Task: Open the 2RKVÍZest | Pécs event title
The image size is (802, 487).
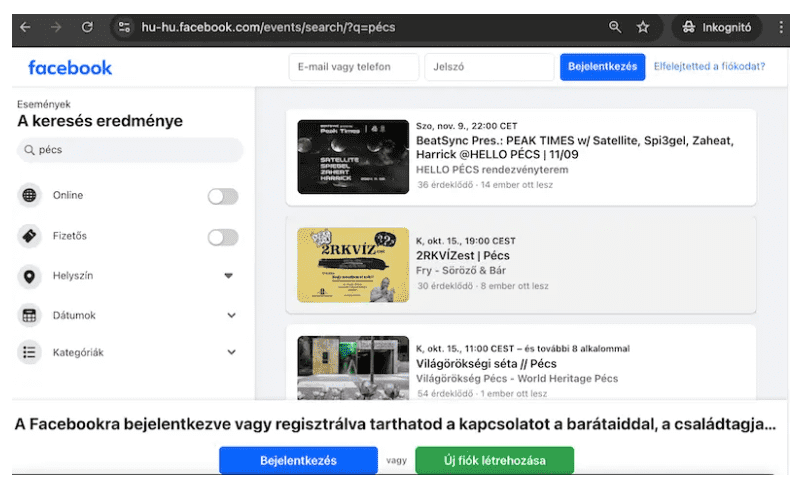Action: 462,255
